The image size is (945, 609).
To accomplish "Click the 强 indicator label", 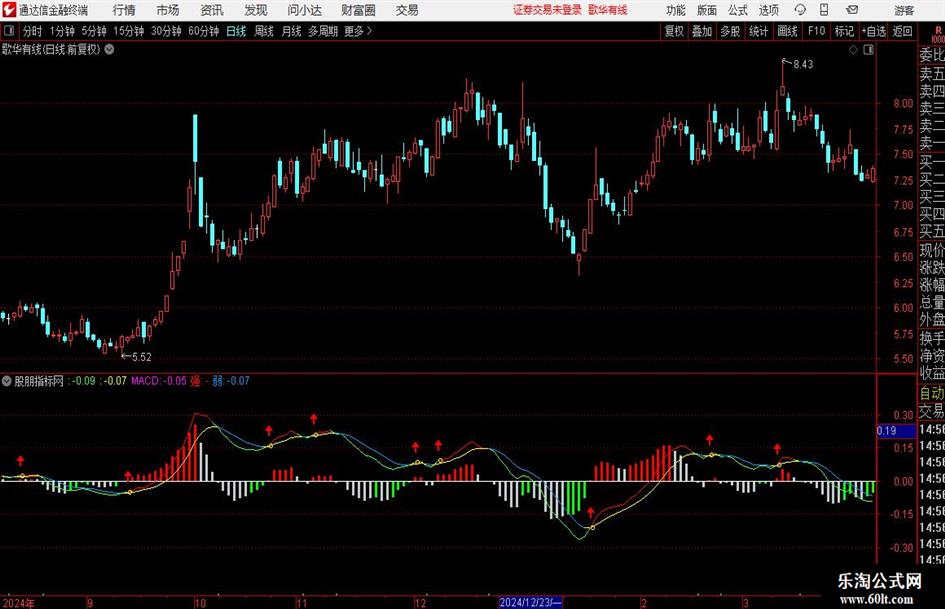I will (x=195, y=381).
